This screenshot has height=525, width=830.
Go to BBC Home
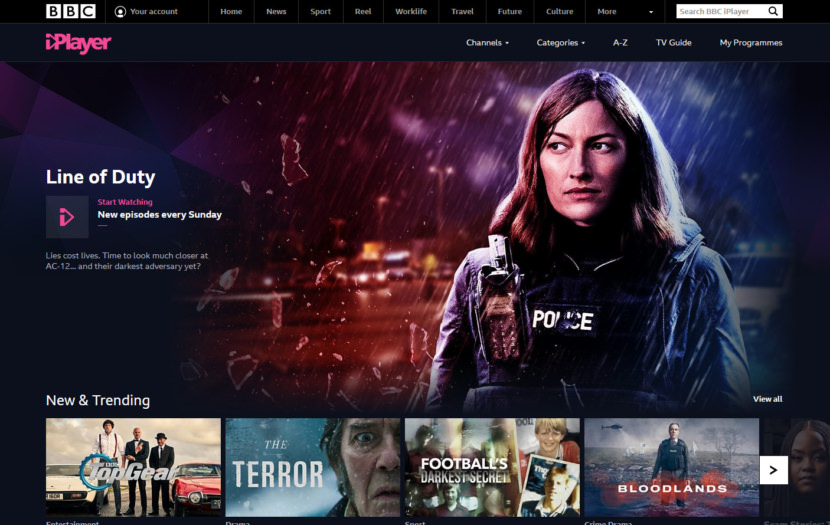(x=231, y=11)
